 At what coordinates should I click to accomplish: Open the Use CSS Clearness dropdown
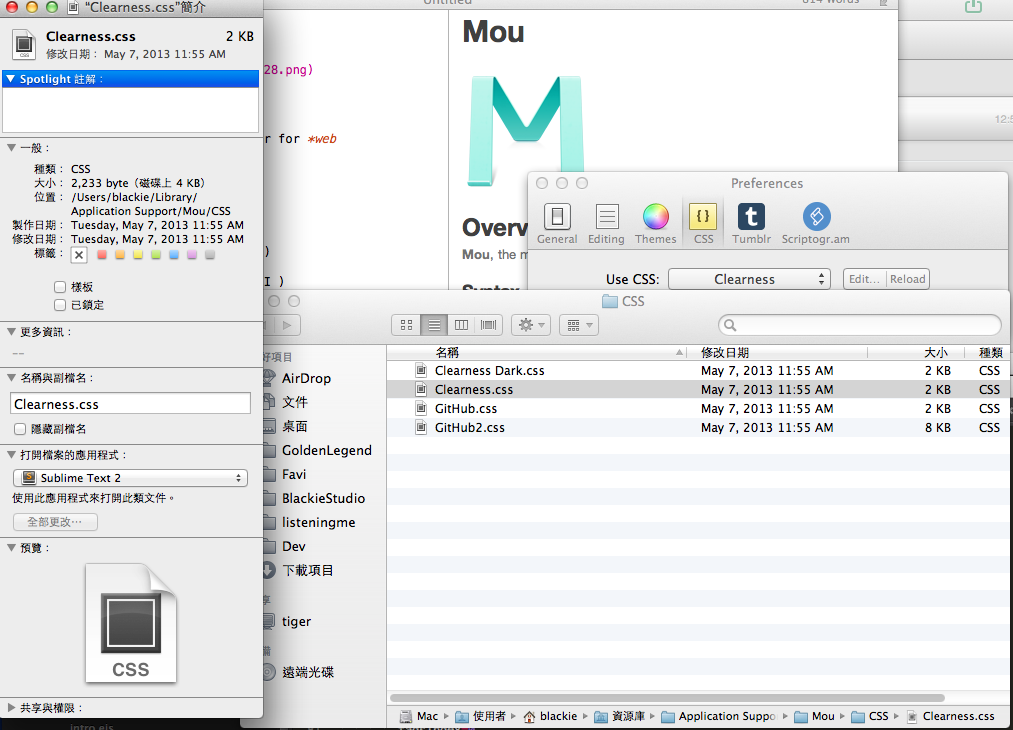(749, 279)
